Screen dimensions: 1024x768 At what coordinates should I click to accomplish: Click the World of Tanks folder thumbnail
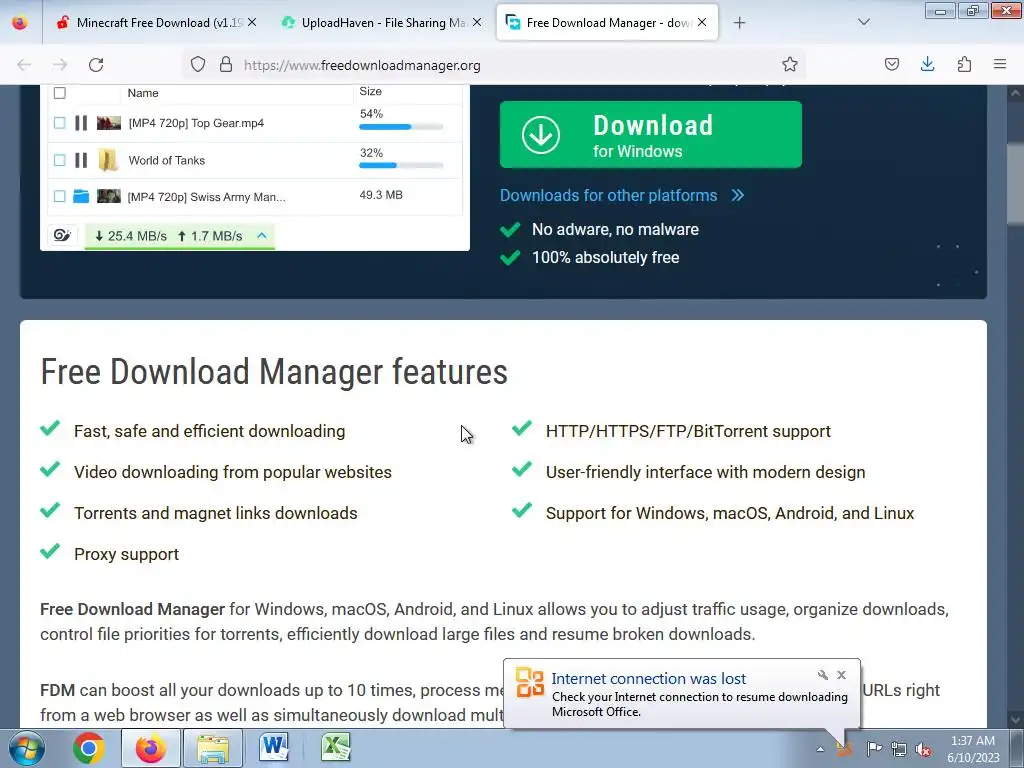(x=108, y=160)
